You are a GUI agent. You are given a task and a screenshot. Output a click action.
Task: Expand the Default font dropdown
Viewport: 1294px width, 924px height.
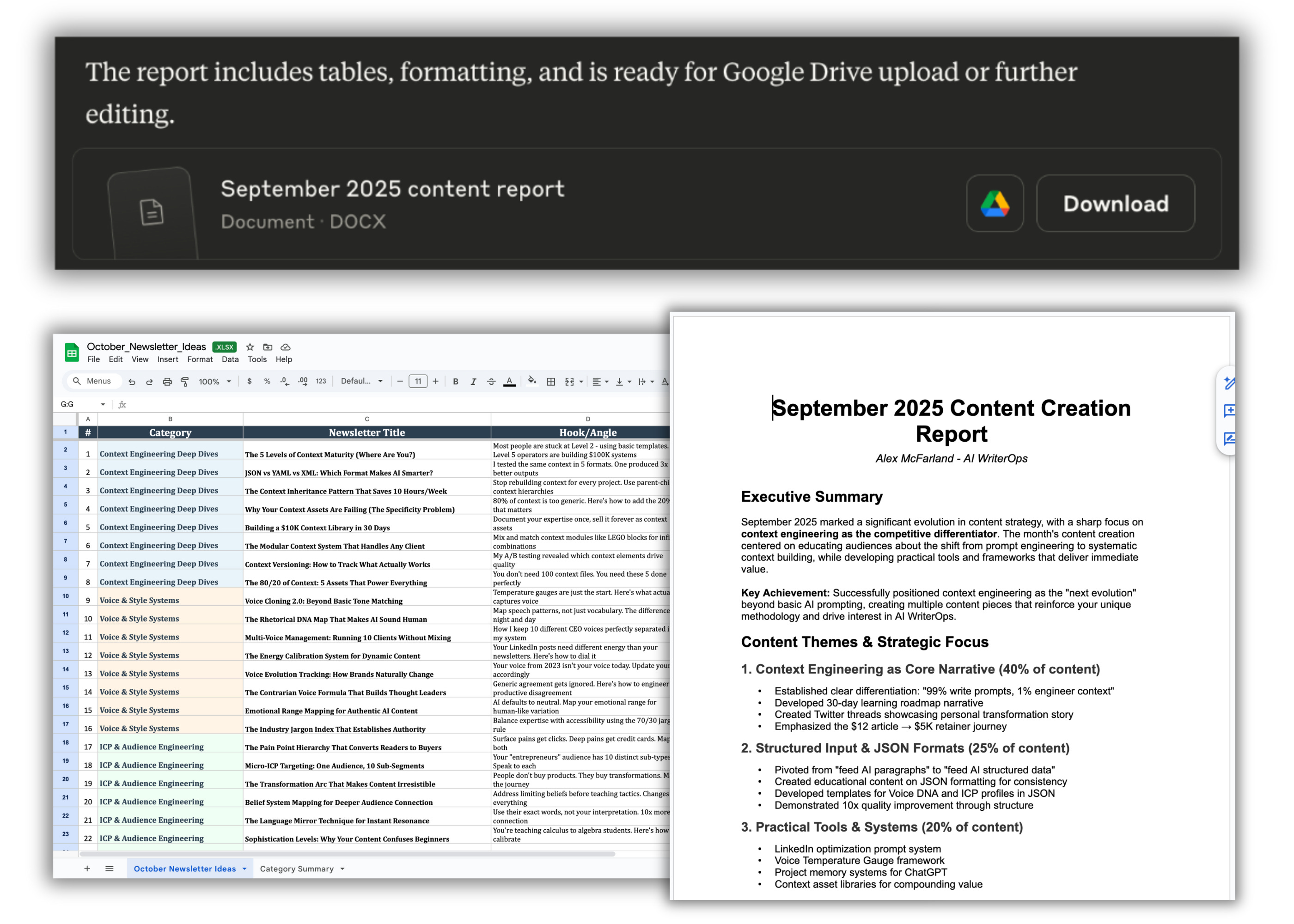[x=361, y=382]
